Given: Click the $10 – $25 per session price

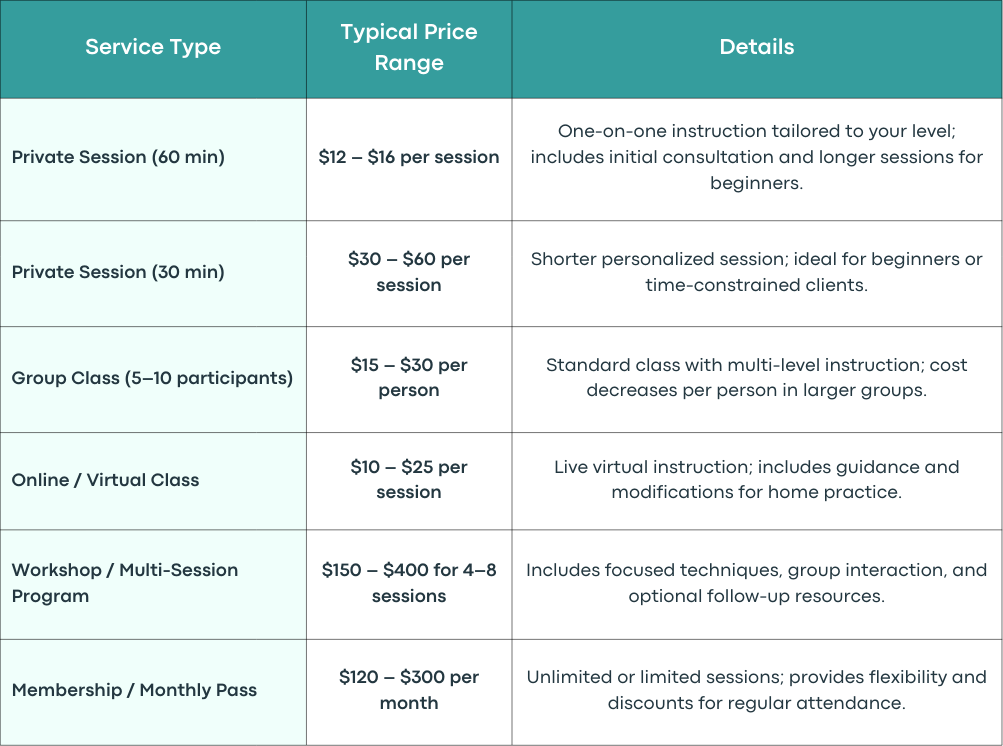Looking at the screenshot, I should click(409, 479).
